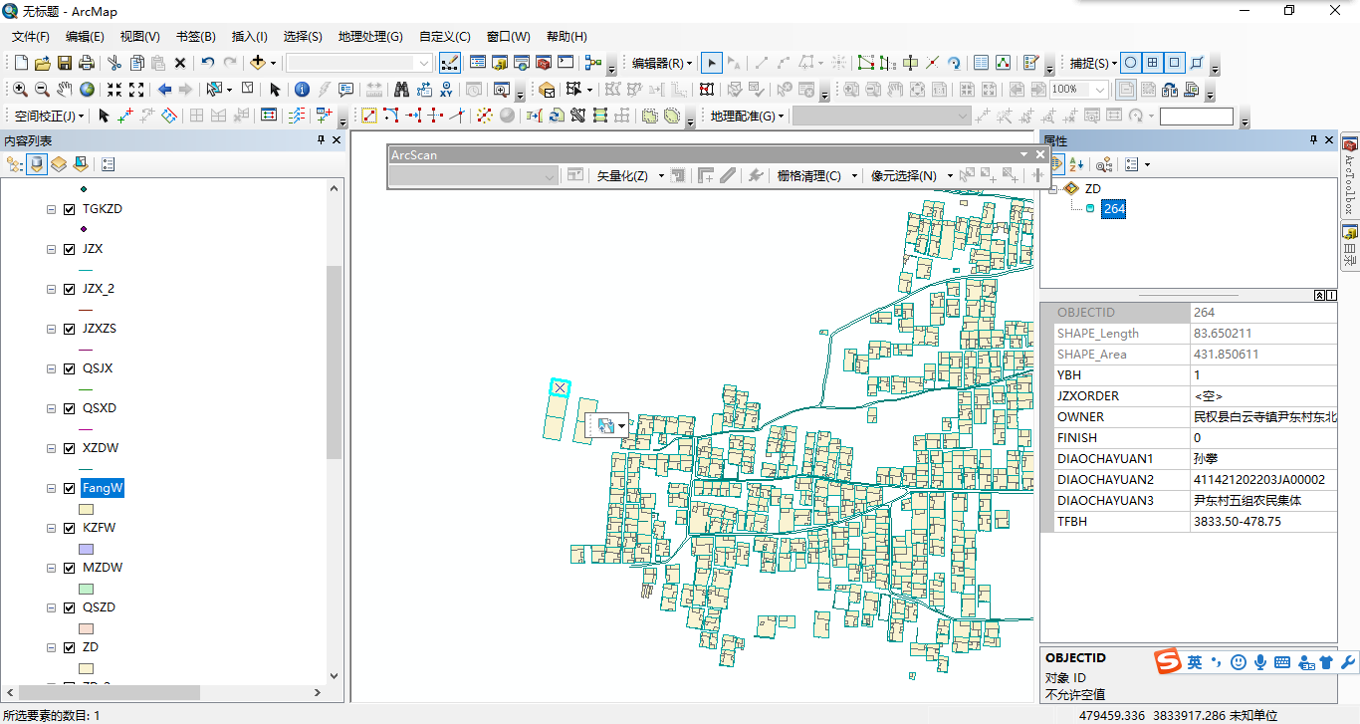This screenshot has width=1360, height=724.
Task: Select feature 264 in the attributes tree
Action: click(1113, 209)
